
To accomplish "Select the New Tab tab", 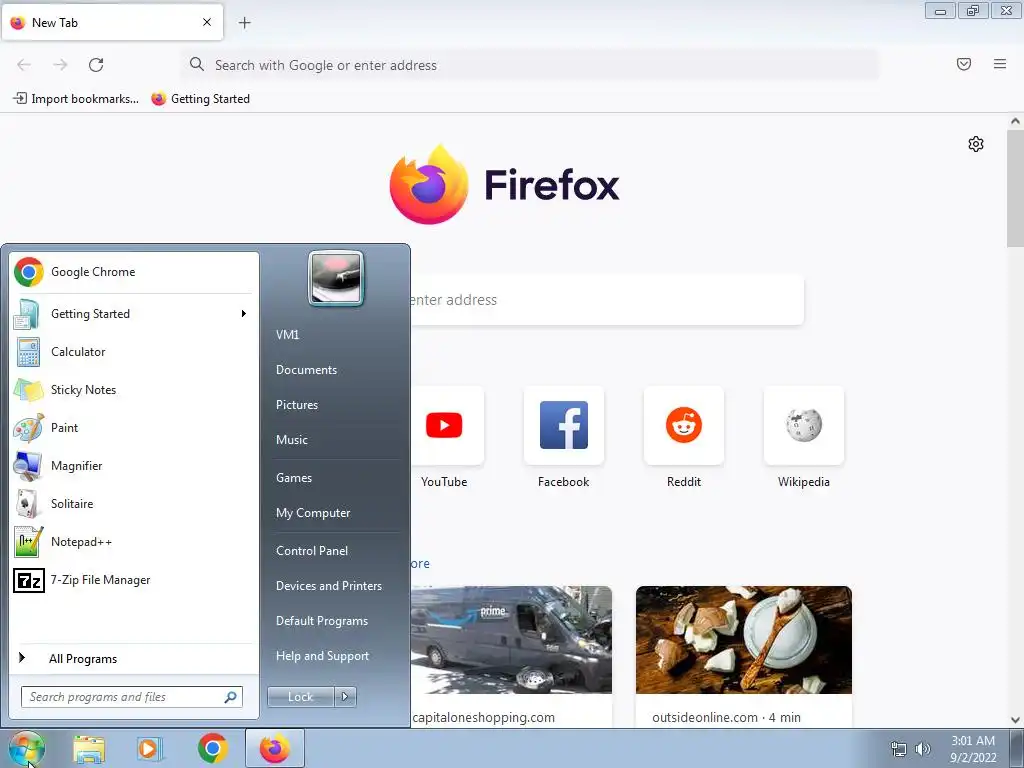I will 112,22.
